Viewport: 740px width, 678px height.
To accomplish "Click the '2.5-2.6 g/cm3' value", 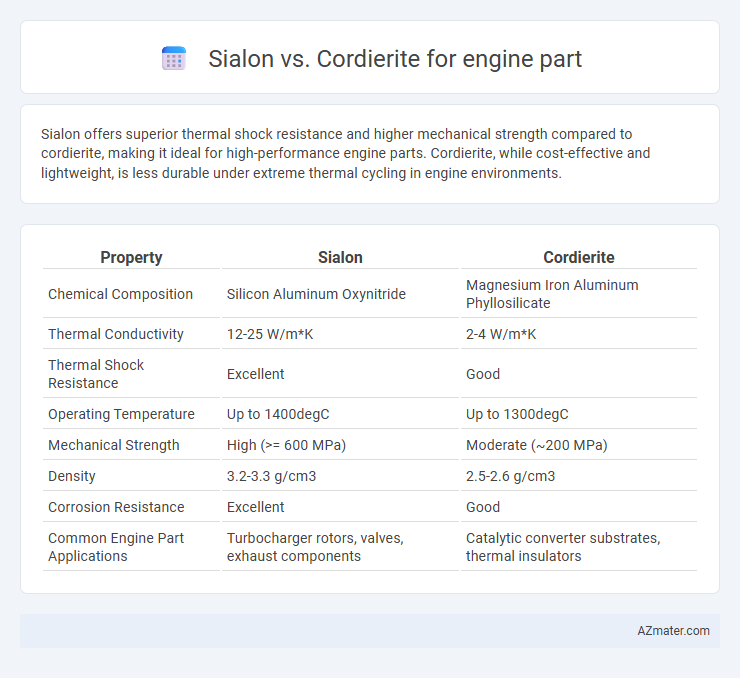I will point(511,476).
